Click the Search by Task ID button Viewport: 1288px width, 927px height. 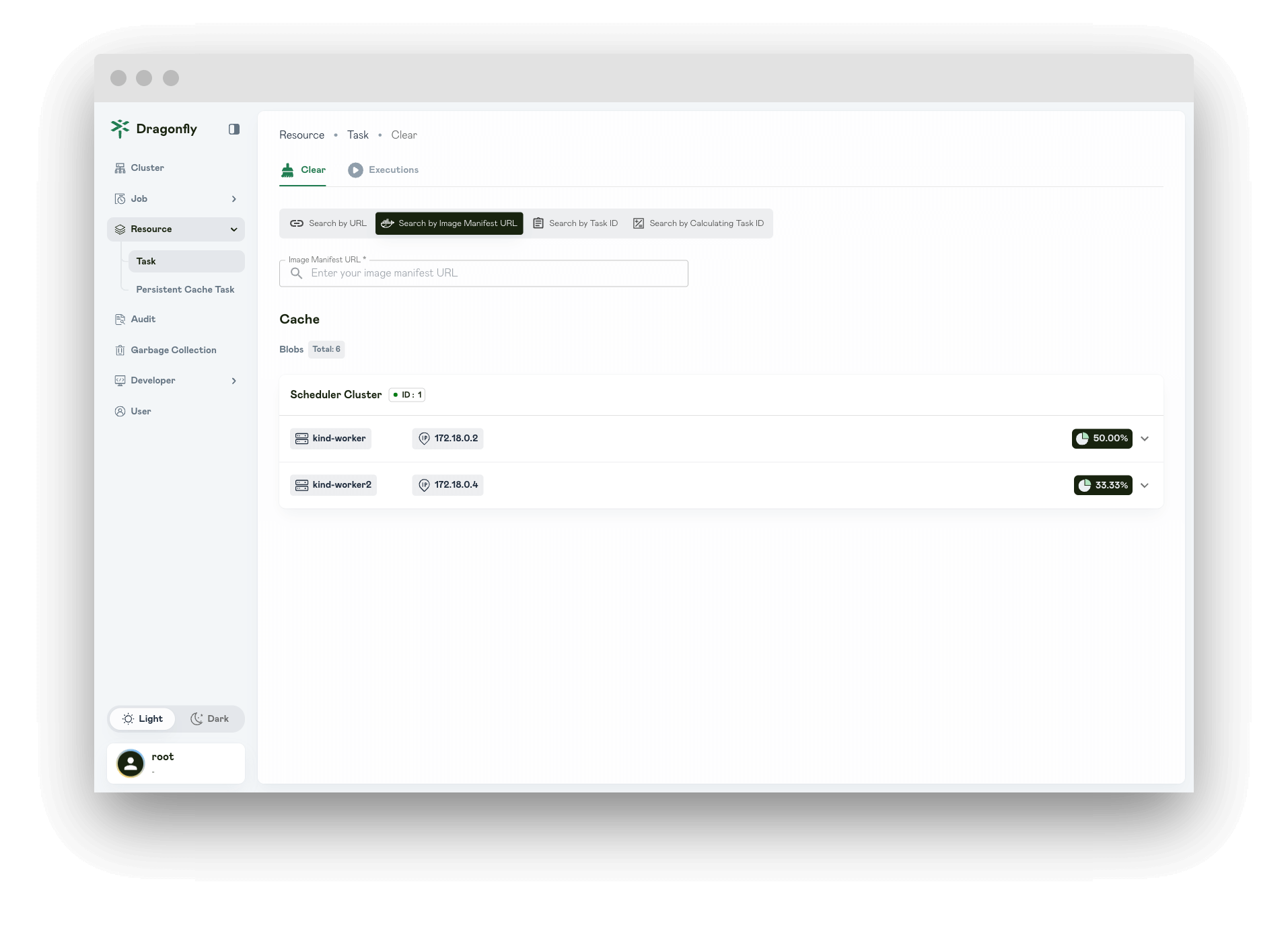pos(575,223)
